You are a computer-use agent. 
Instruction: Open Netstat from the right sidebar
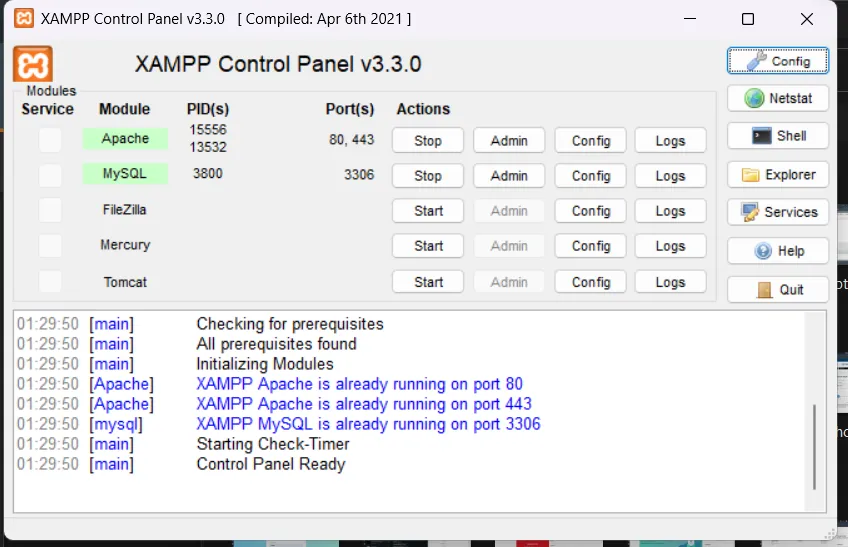tap(778, 98)
